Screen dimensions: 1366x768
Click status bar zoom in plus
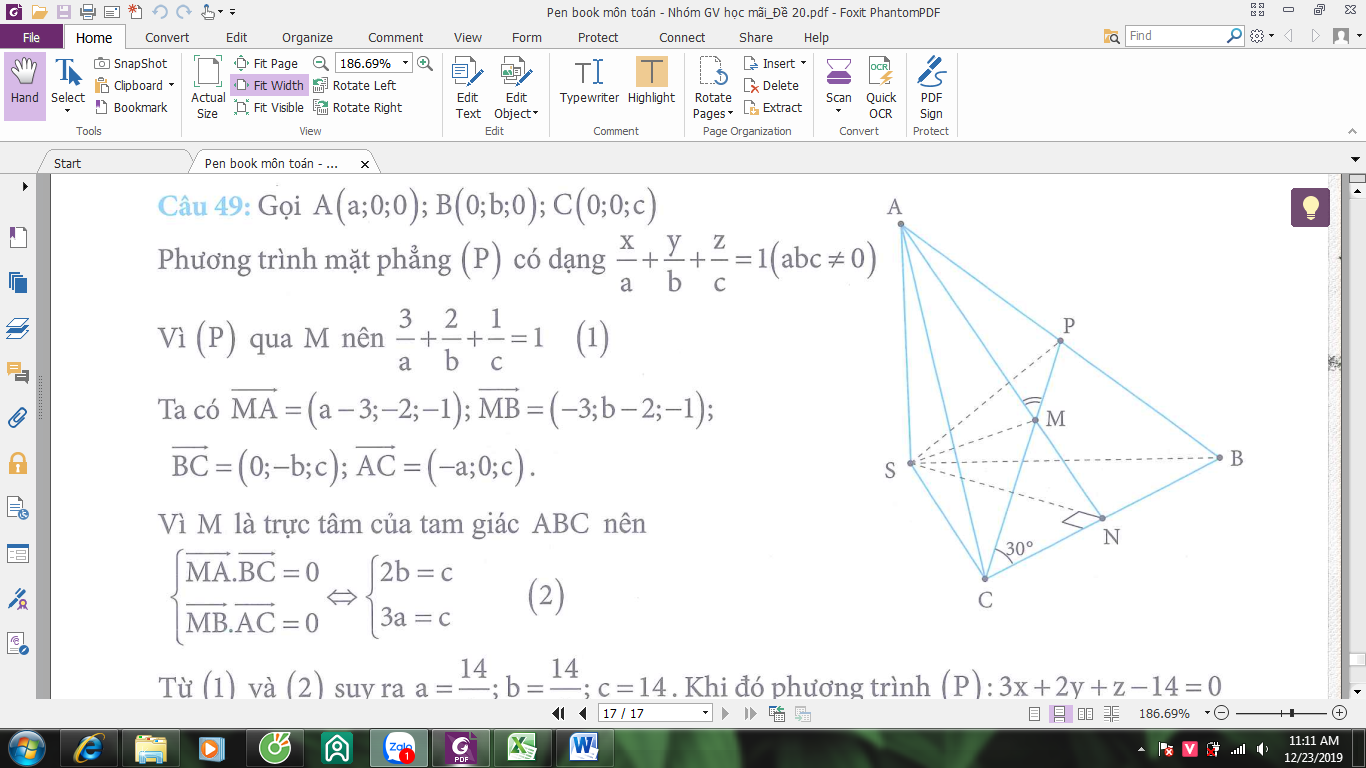click(1340, 713)
